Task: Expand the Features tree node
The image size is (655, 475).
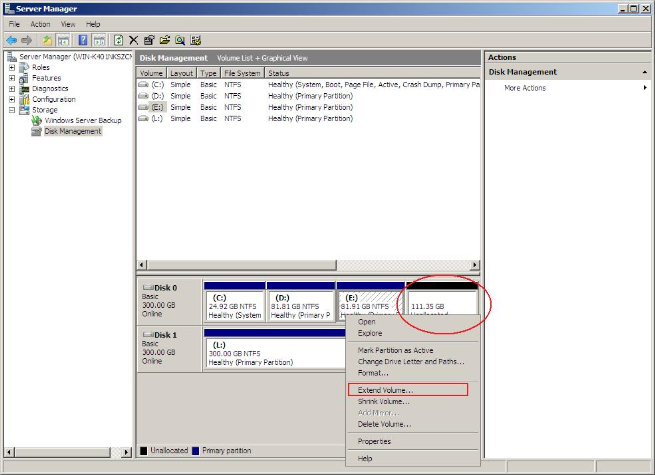Action: click(x=12, y=78)
